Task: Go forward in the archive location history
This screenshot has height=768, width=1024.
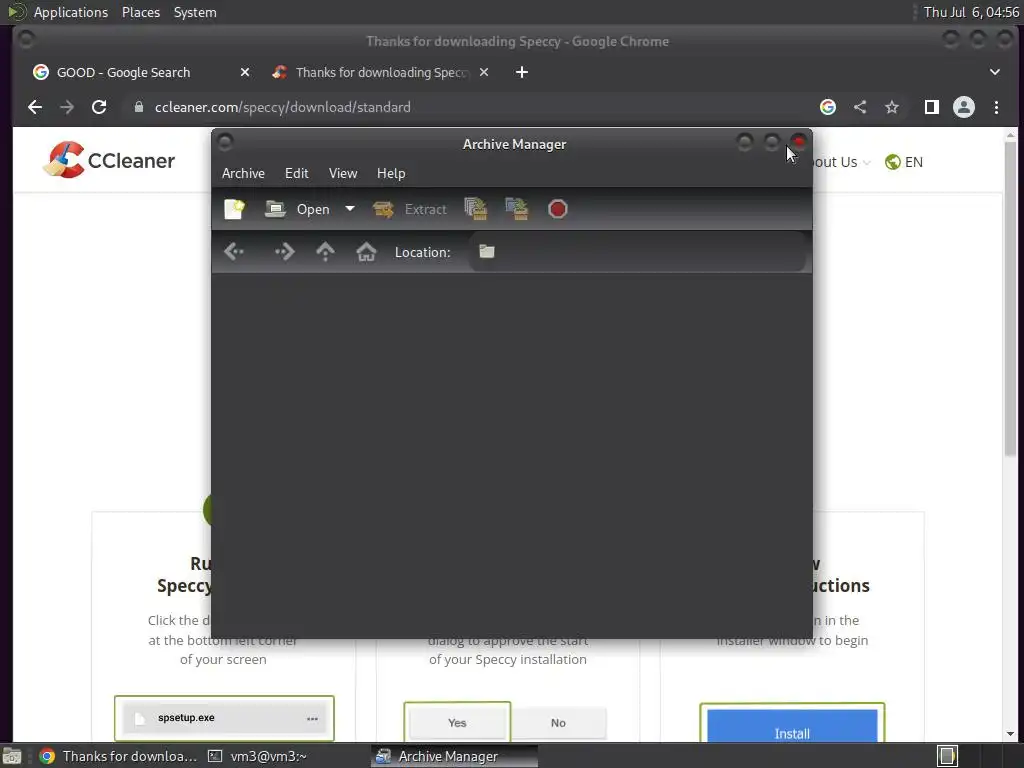Action: [x=285, y=251]
